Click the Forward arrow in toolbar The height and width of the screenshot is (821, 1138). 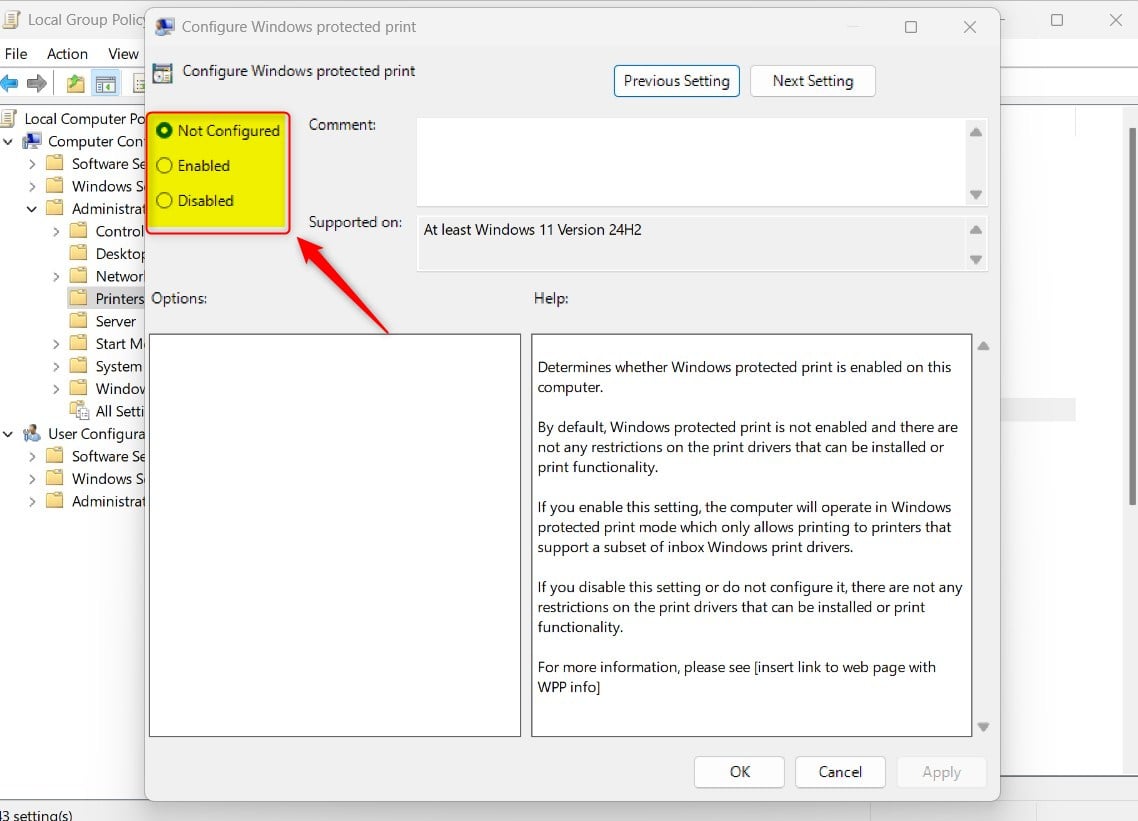tap(37, 84)
